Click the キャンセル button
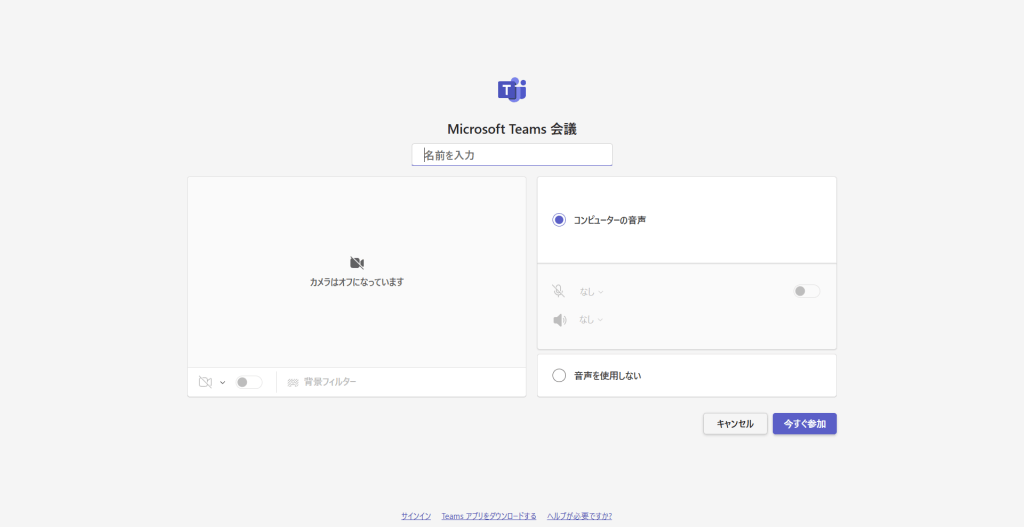The width and height of the screenshot is (1024, 527). tap(735, 424)
